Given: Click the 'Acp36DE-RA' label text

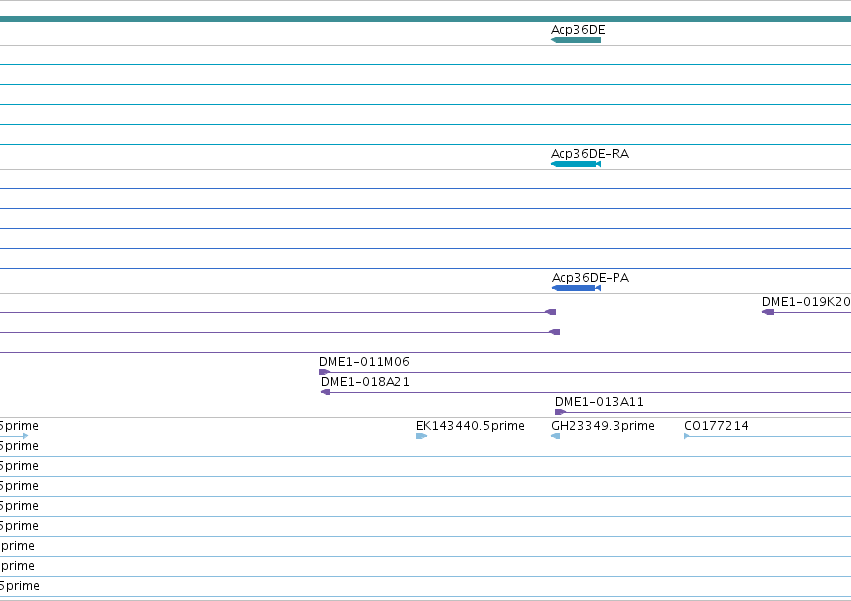Looking at the screenshot, I should 590,154.
